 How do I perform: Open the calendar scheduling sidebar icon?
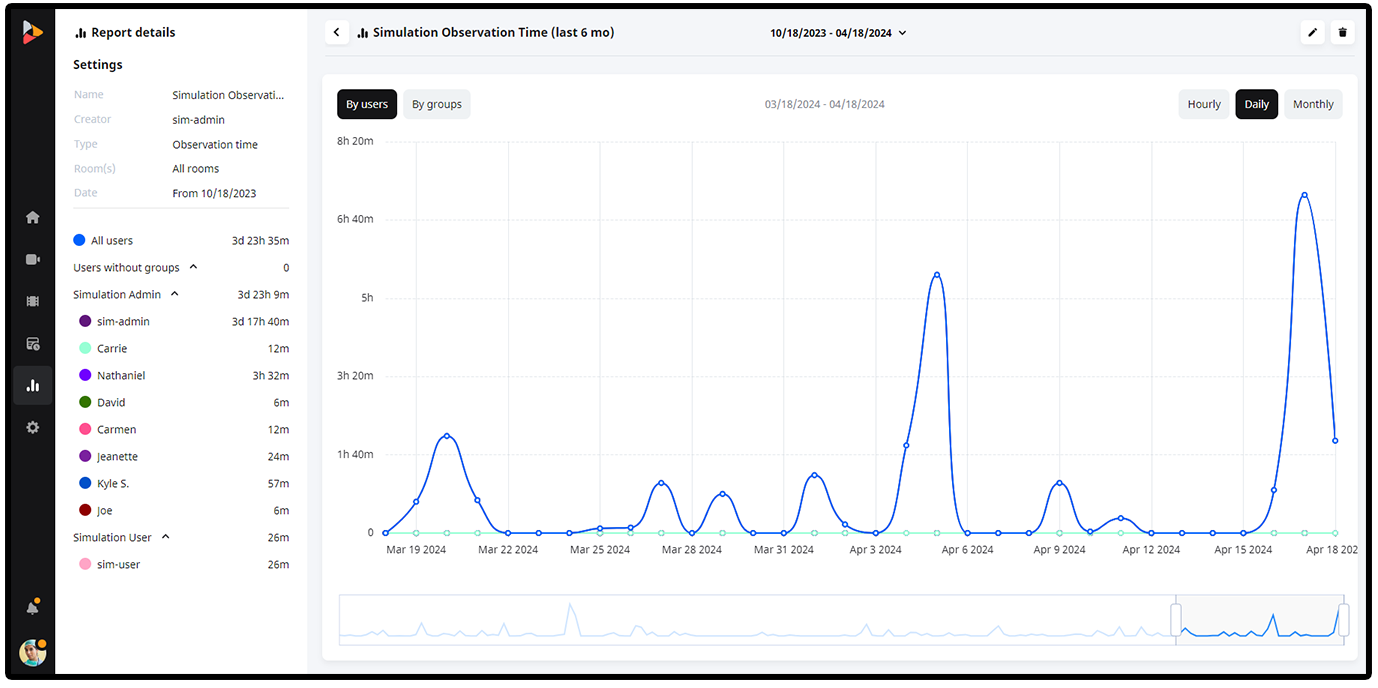click(x=33, y=344)
